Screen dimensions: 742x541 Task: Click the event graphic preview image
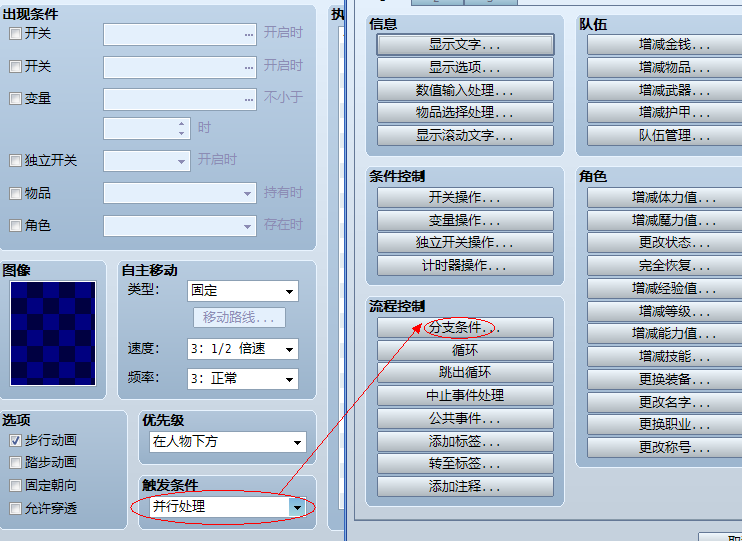coord(53,333)
